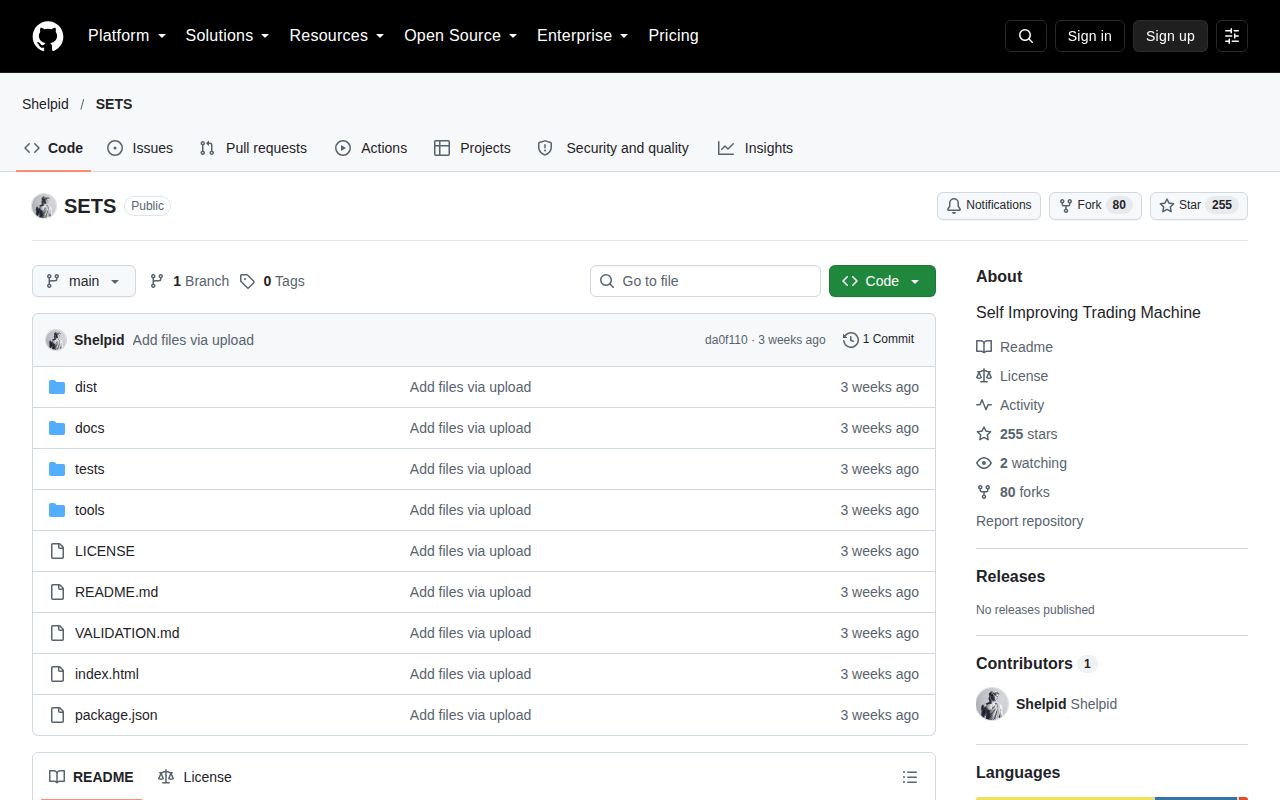Click the repository owner avatar next to SETS
The image size is (1280, 800).
click(44, 206)
